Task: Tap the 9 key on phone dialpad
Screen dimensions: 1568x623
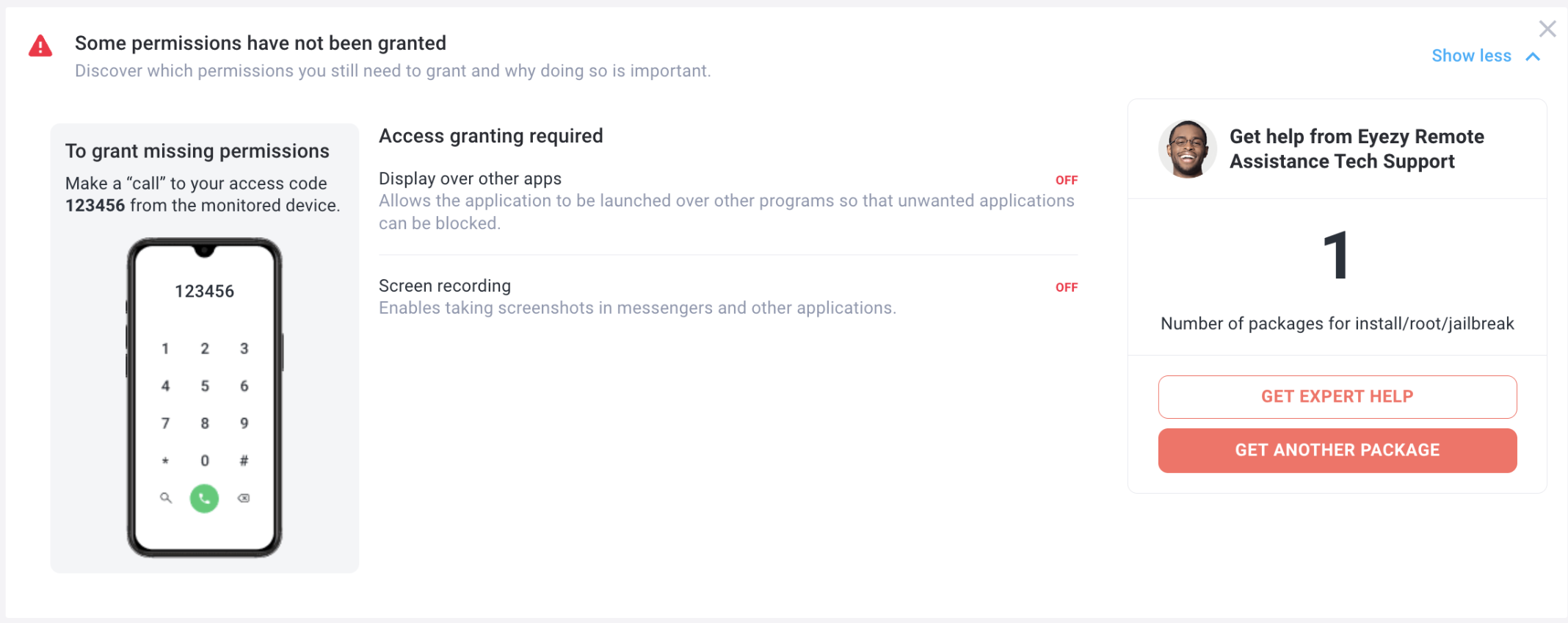Action: pos(244,423)
